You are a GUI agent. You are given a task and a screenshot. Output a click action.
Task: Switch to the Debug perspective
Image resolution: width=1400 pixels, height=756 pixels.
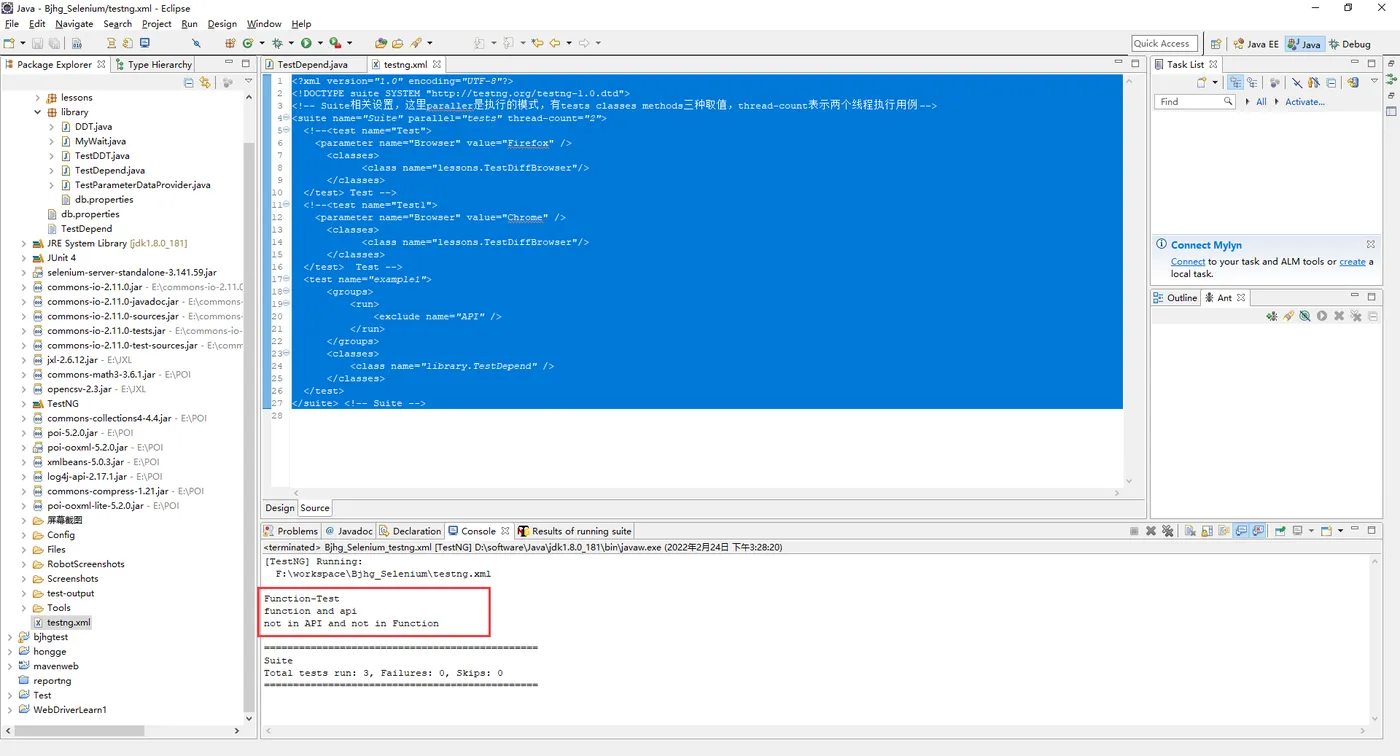(x=1350, y=44)
